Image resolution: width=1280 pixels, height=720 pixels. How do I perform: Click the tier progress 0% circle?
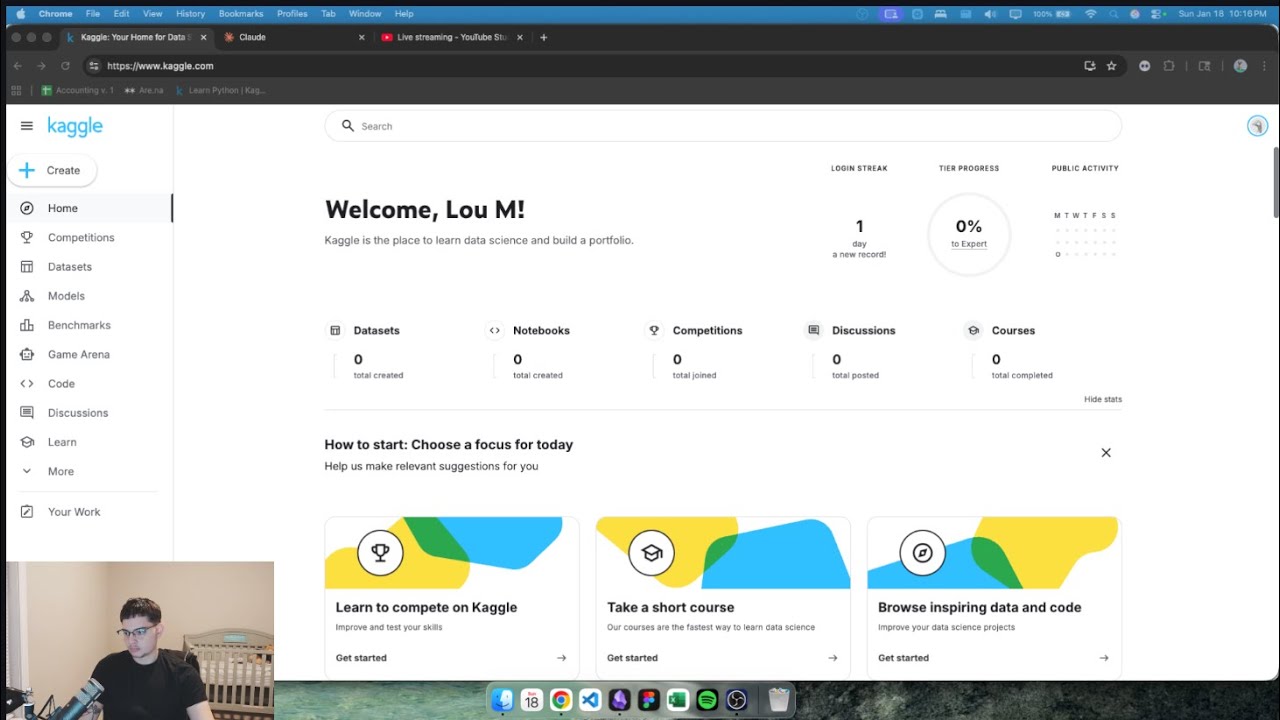click(969, 235)
